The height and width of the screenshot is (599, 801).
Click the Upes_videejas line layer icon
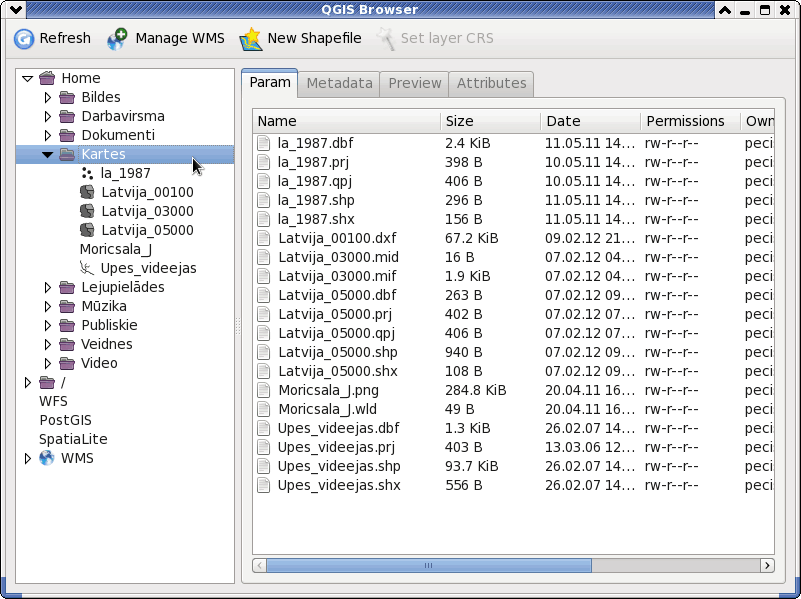(x=87, y=268)
